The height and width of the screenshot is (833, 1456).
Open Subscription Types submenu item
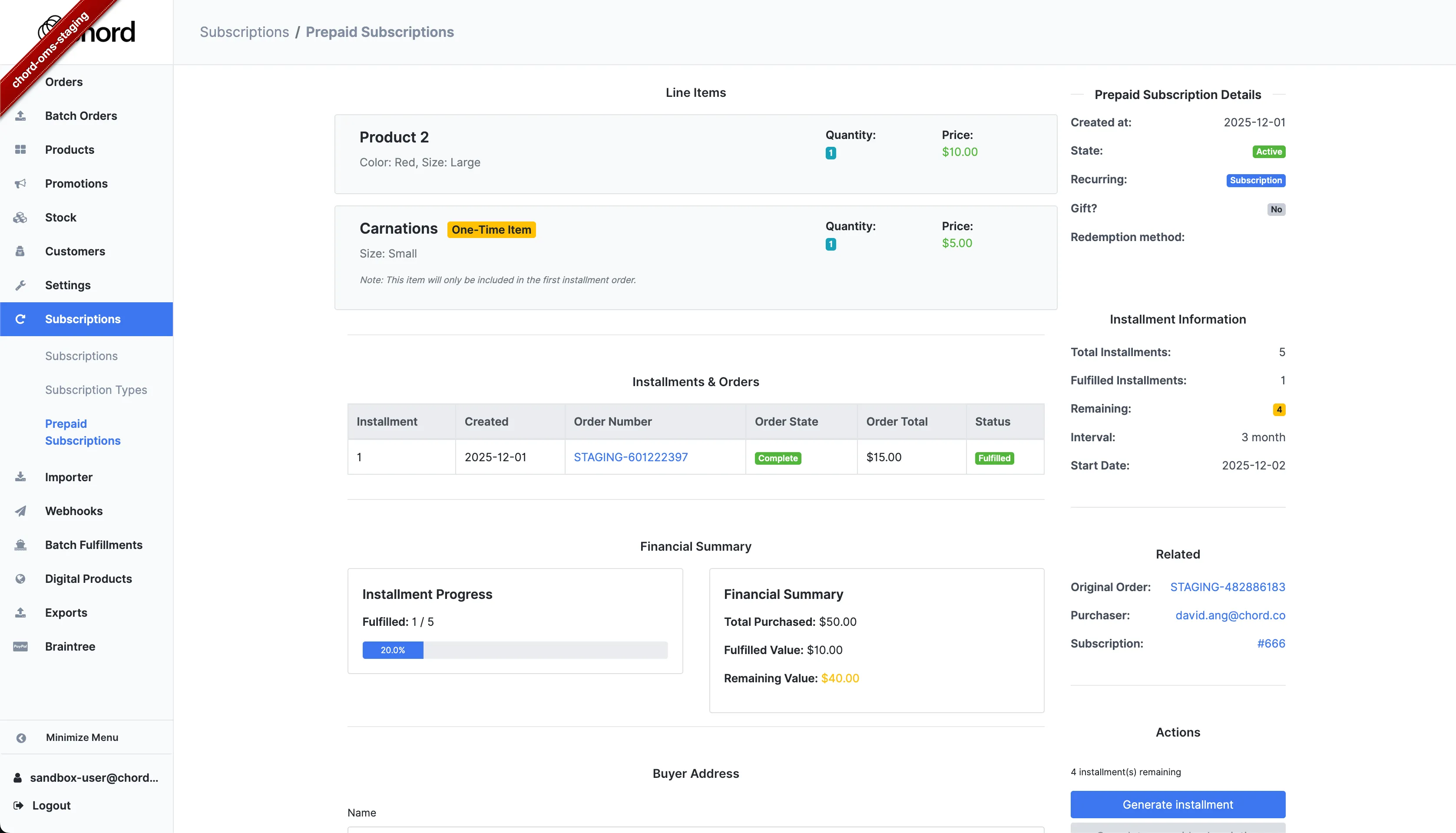96,390
